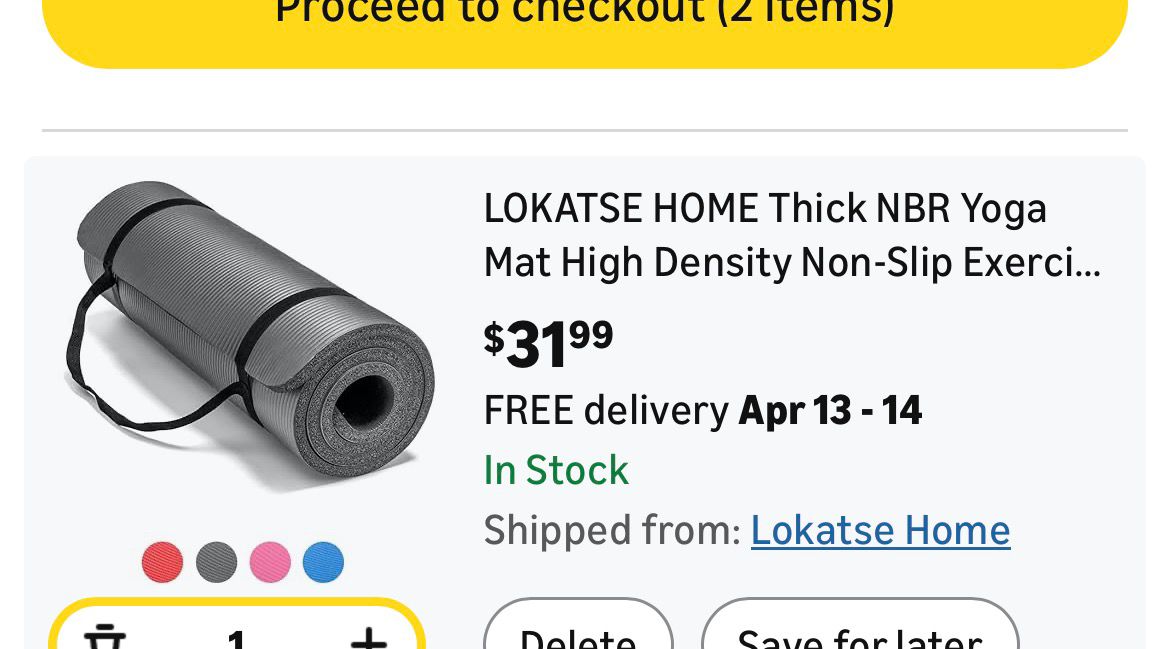Open the LOKATSE HOME yoga mat title

tap(790, 236)
